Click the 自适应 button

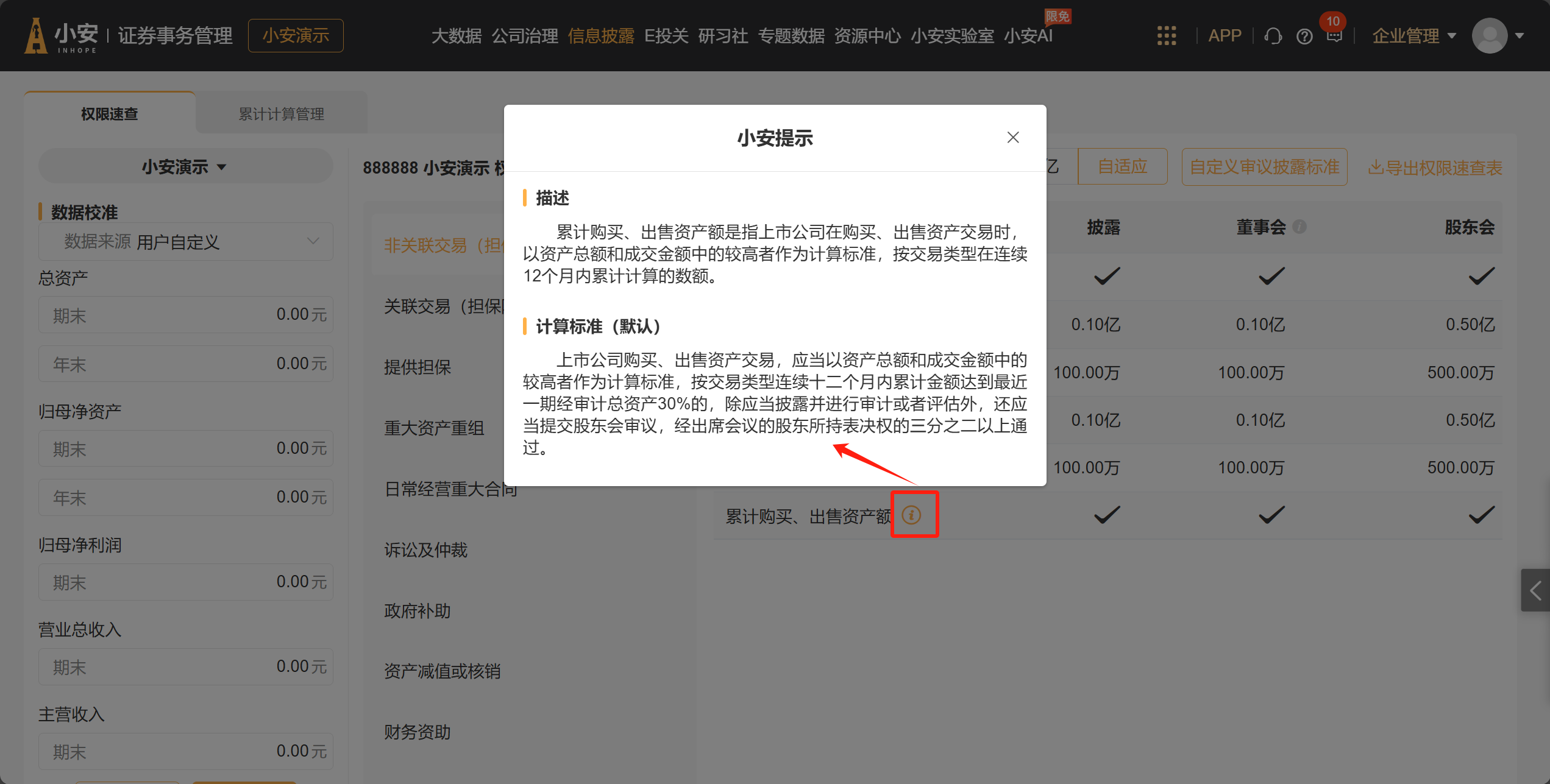pos(1122,167)
